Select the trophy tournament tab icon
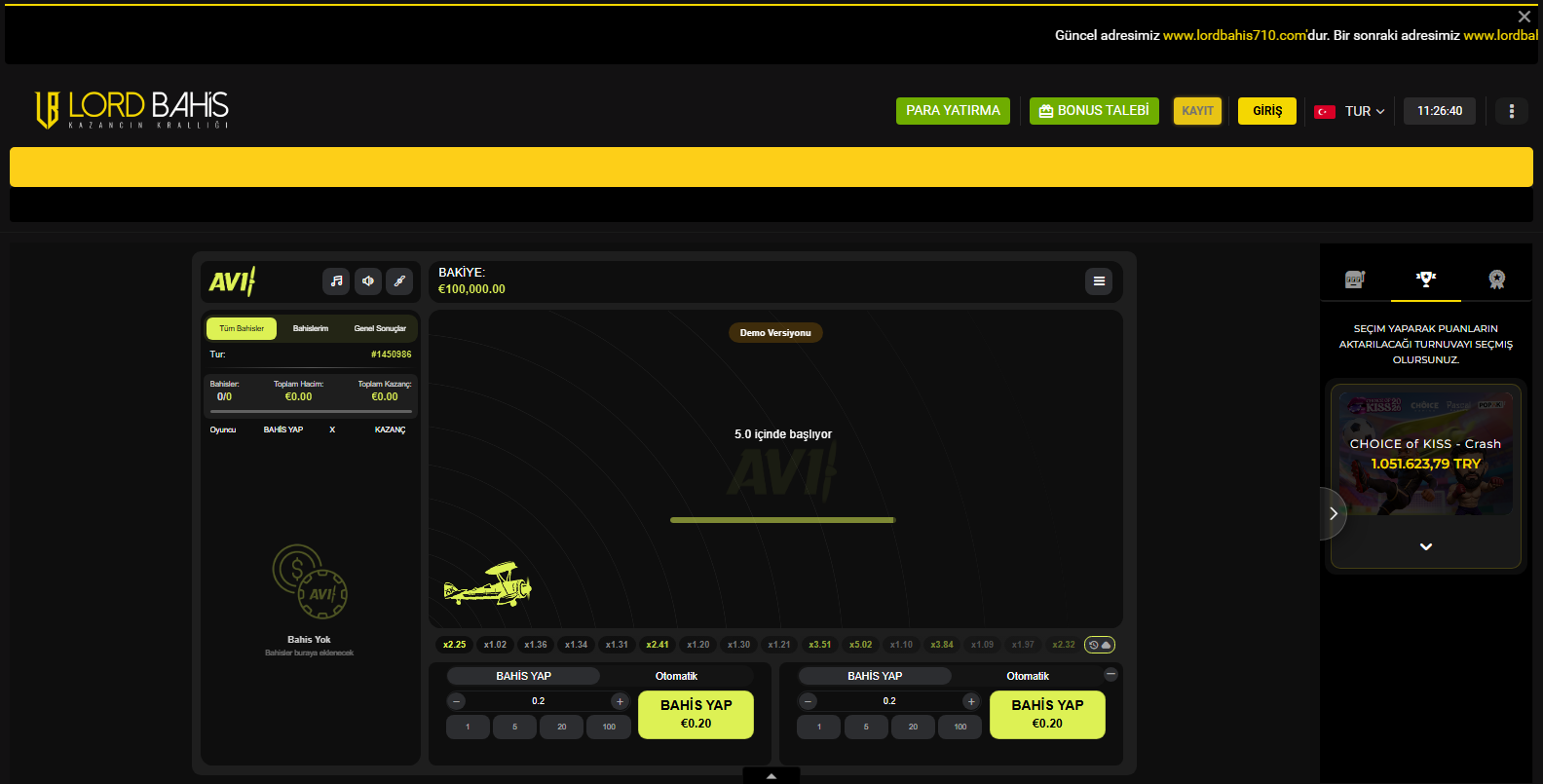This screenshot has height=784, width=1543. point(1426,280)
